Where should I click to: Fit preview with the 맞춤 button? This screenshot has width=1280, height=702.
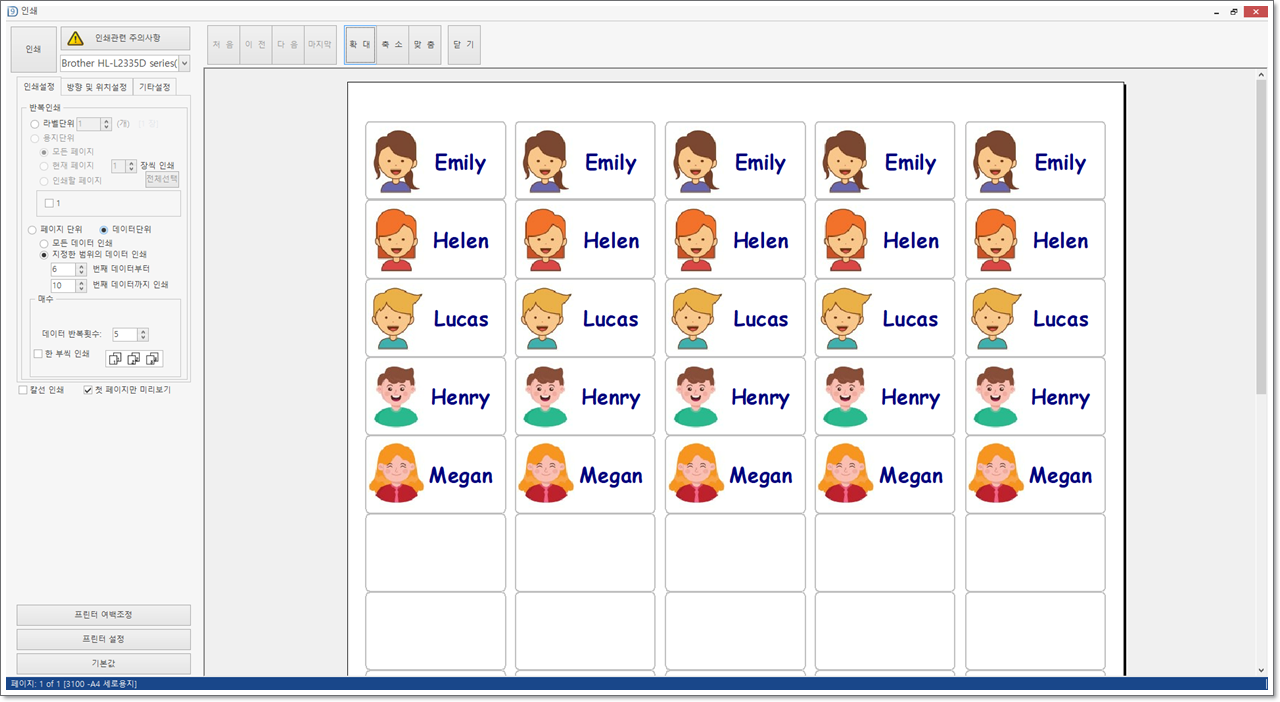pos(425,45)
